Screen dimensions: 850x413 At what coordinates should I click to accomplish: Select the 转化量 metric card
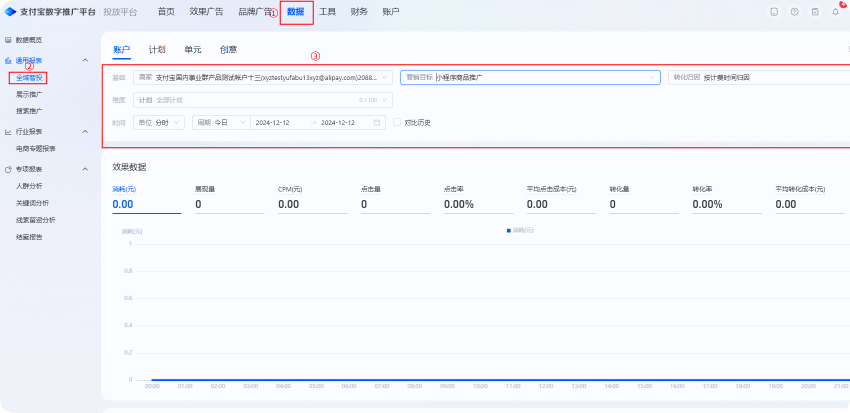click(x=644, y=199)
